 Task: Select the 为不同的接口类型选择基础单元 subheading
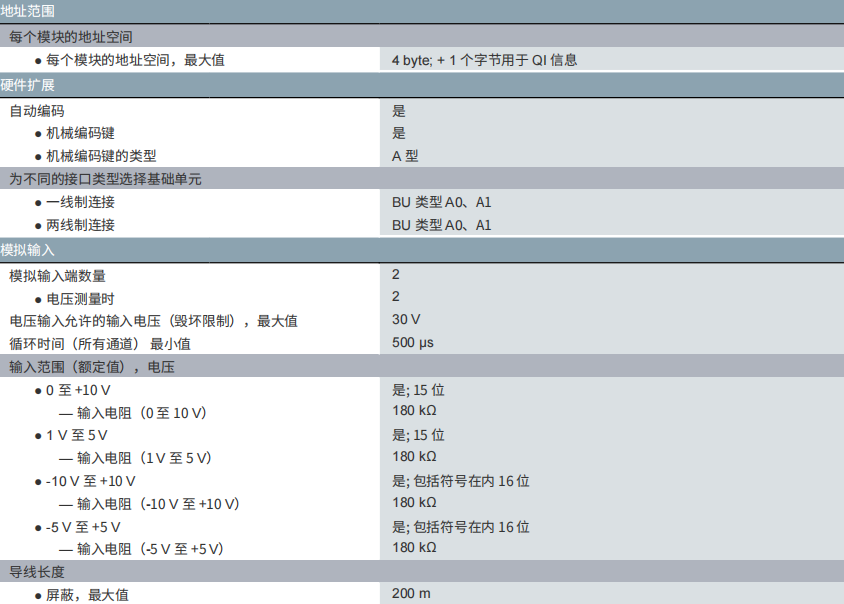click(x=105, y=179)
